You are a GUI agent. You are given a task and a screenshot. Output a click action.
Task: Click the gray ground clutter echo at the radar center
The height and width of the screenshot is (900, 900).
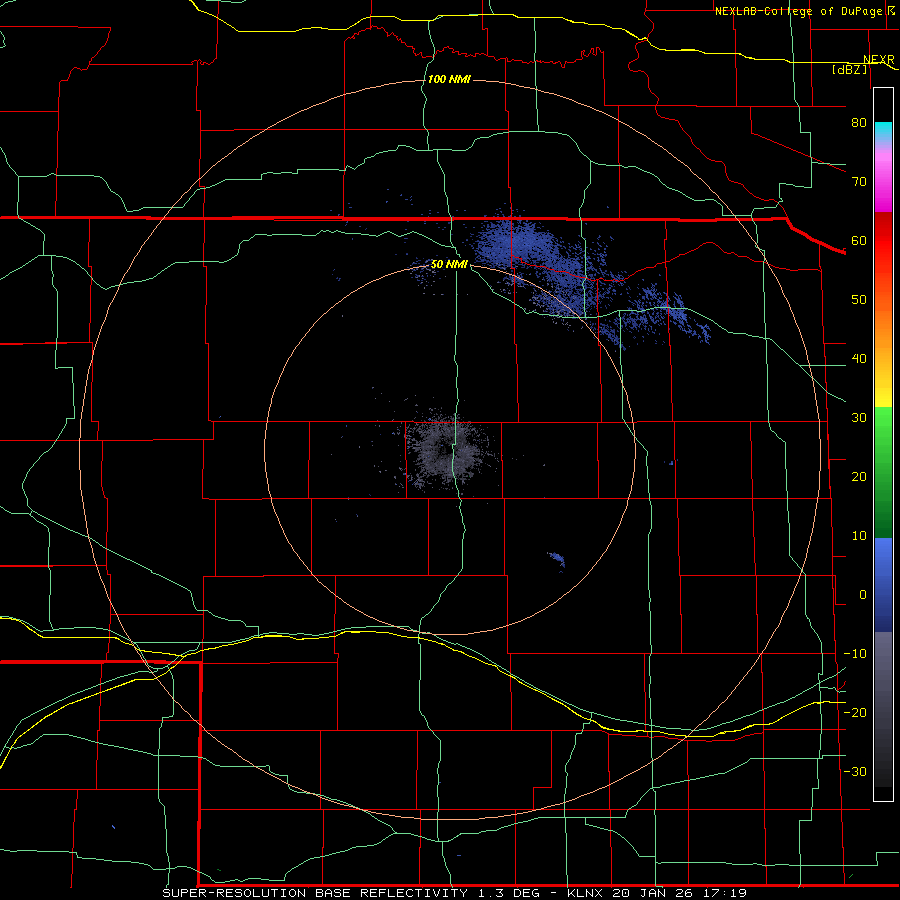click(447, 451)
